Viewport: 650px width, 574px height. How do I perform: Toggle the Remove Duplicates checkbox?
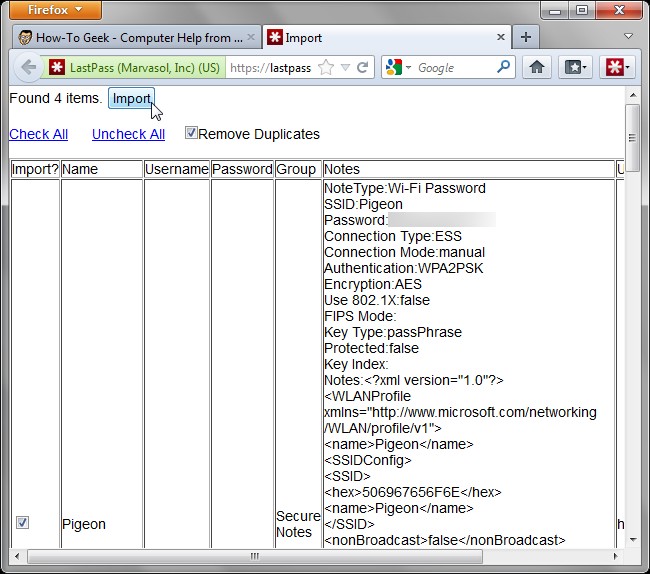tap(191, 133)
